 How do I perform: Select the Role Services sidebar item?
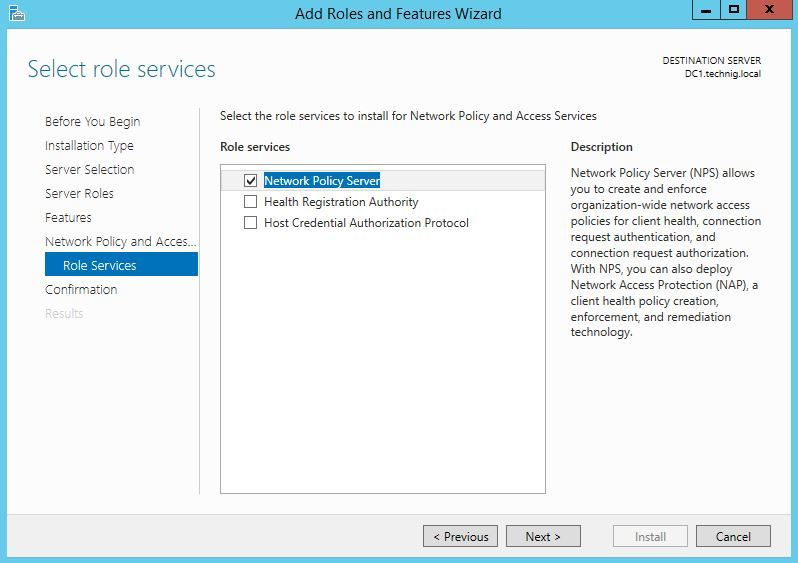coord(99,266)
